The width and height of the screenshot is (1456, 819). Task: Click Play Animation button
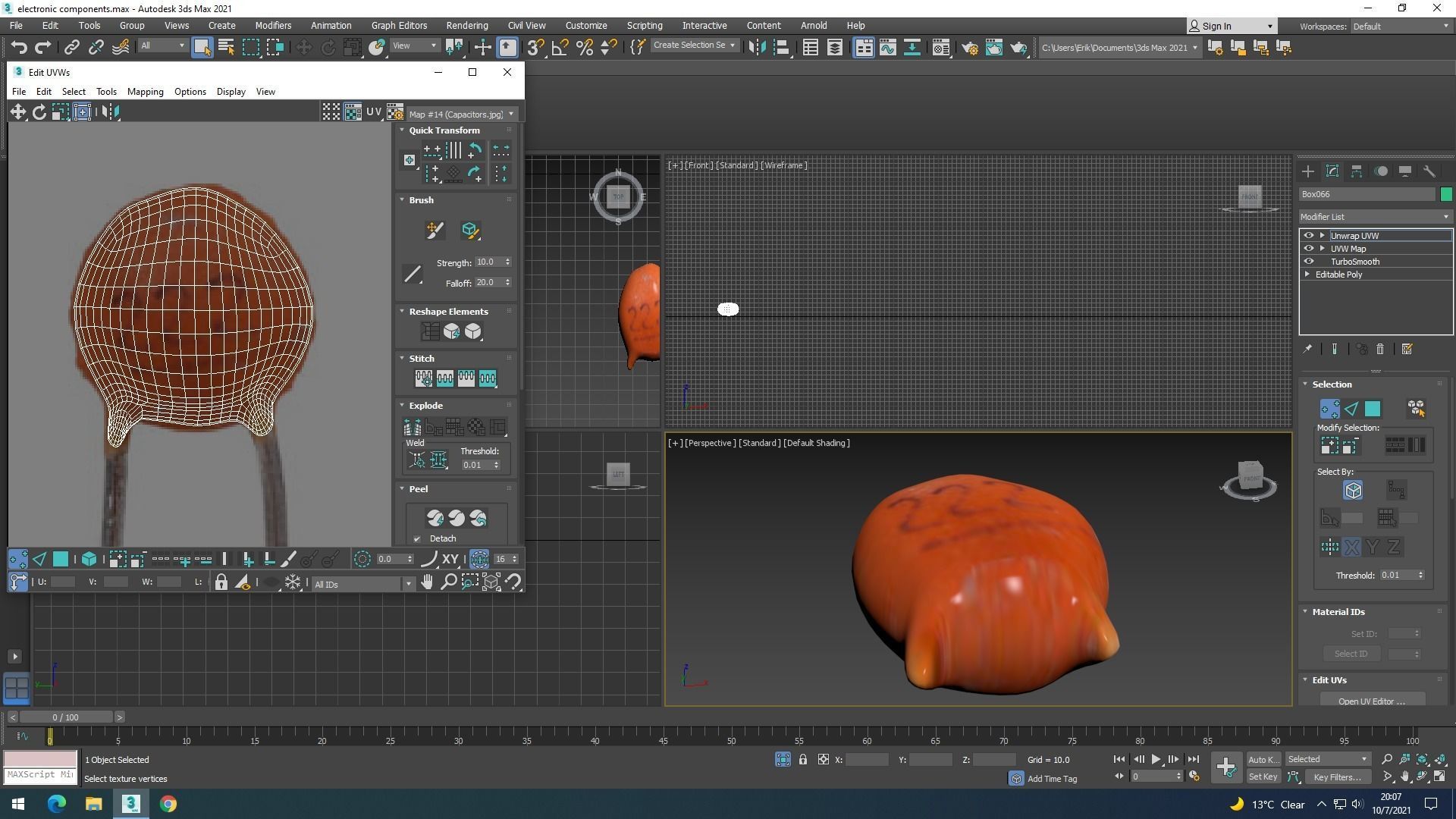[1156, 759]
